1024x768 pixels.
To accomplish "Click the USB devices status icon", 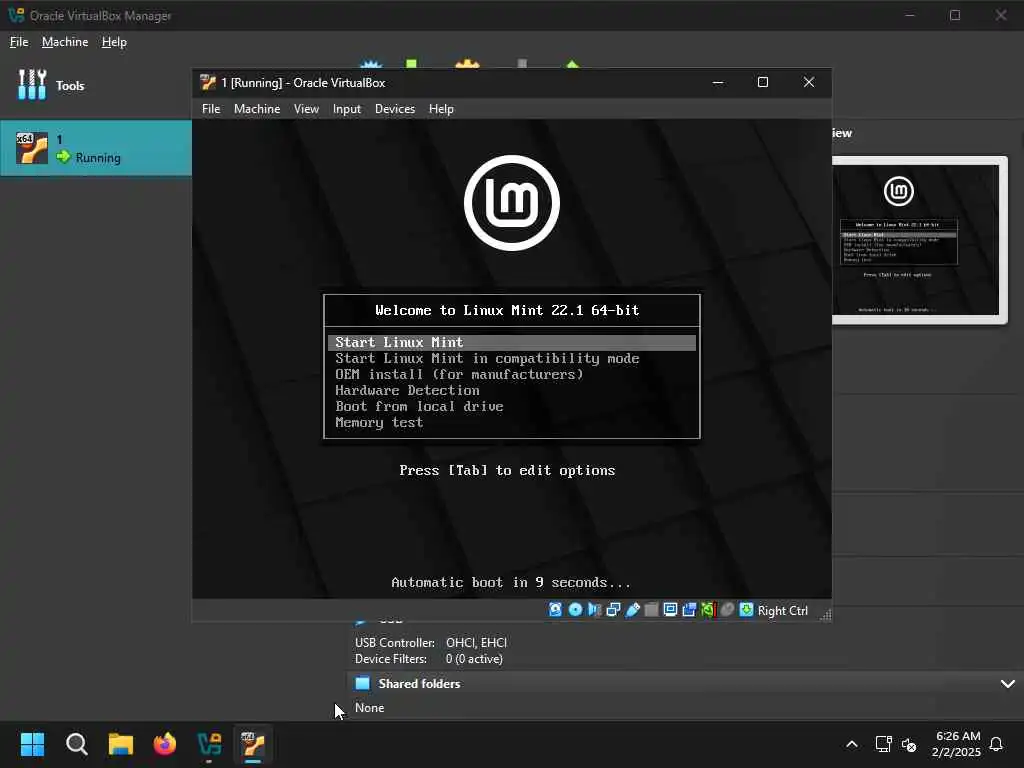I will click(x=632, y=610).
